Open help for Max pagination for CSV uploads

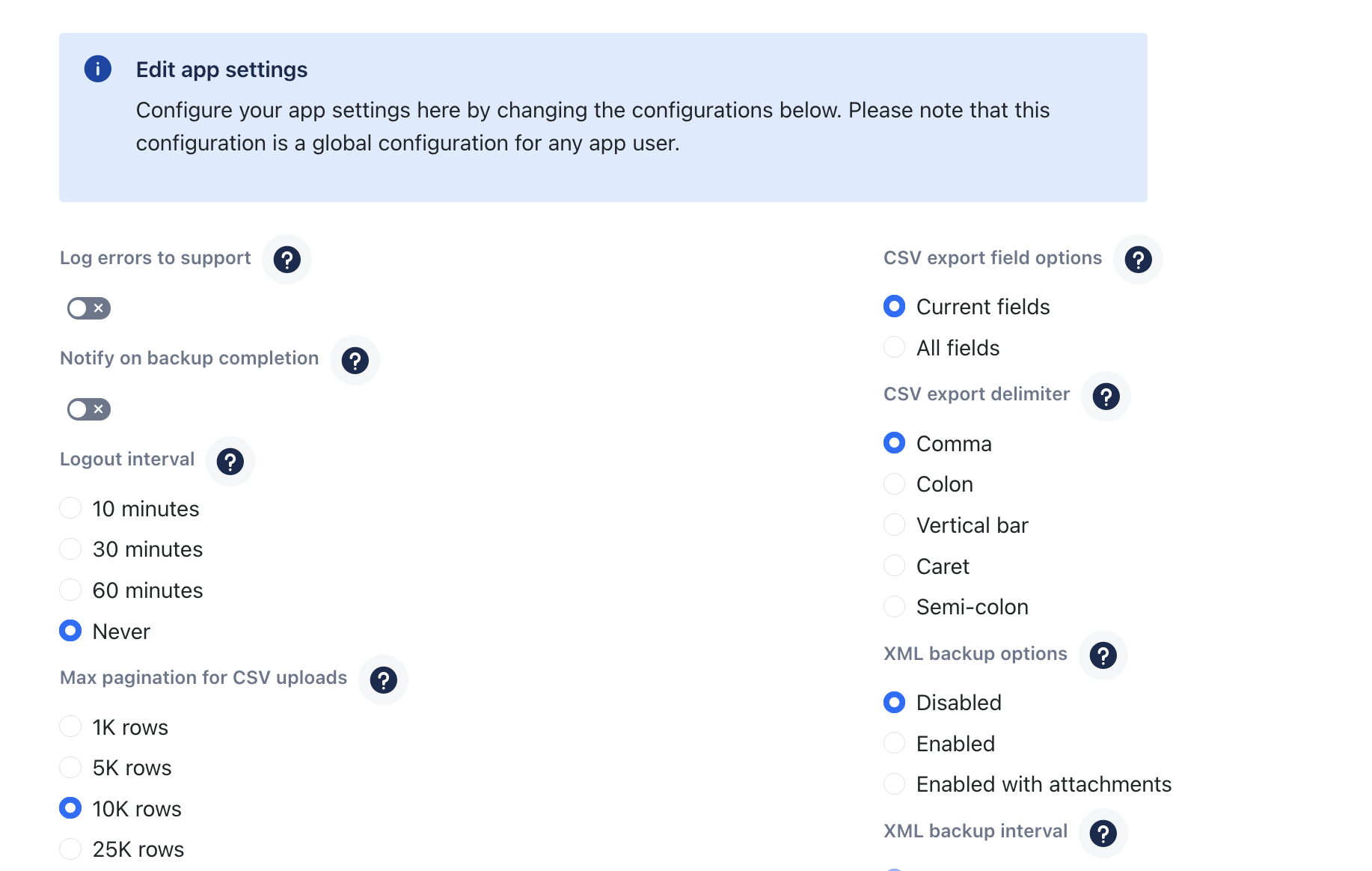click(x=383, y=680)
